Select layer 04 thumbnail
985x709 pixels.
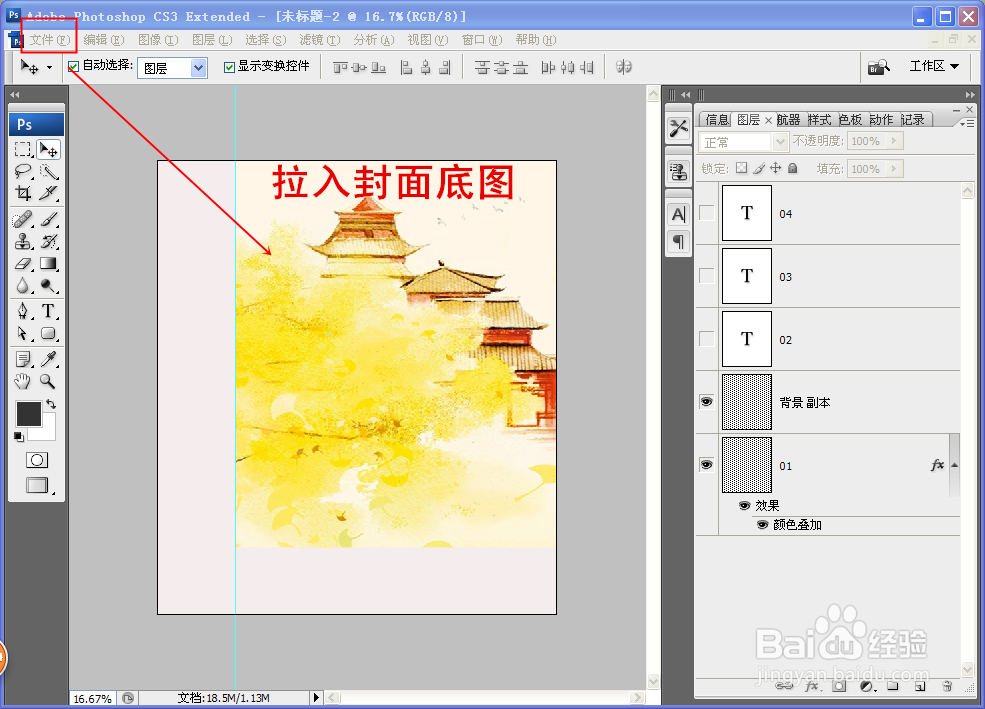[x=747, y=213]
